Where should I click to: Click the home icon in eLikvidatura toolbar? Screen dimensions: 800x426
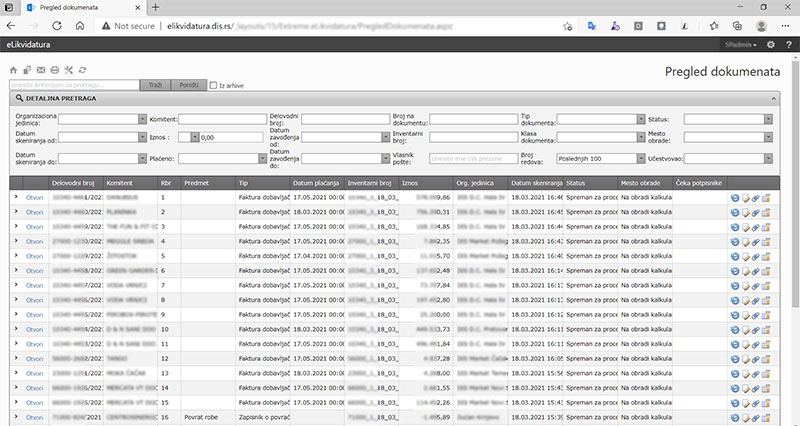pyautogui.click(x=14, y=70)
